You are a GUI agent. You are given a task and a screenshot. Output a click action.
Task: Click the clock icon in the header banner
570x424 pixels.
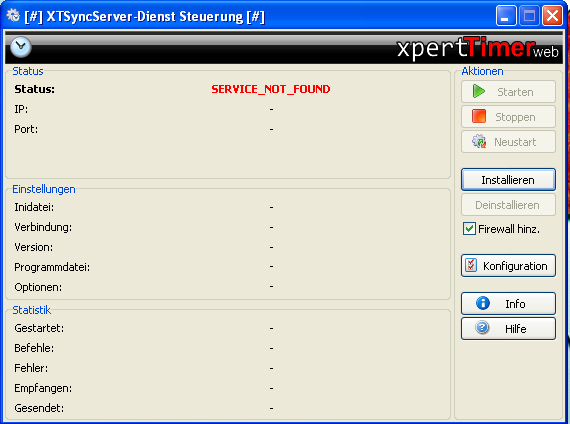[21, 47]
